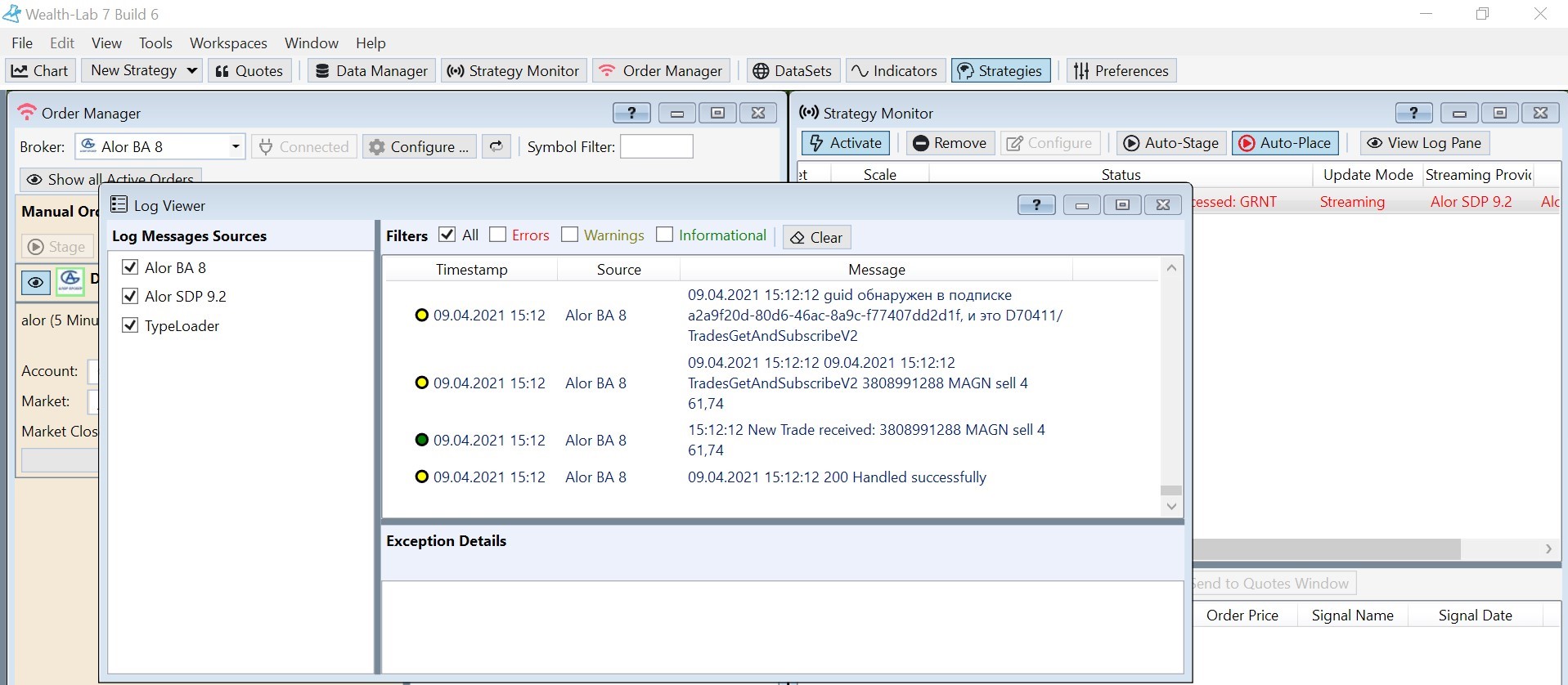
Task: Open Indicators from toolbar
Action: pos(895,71)
